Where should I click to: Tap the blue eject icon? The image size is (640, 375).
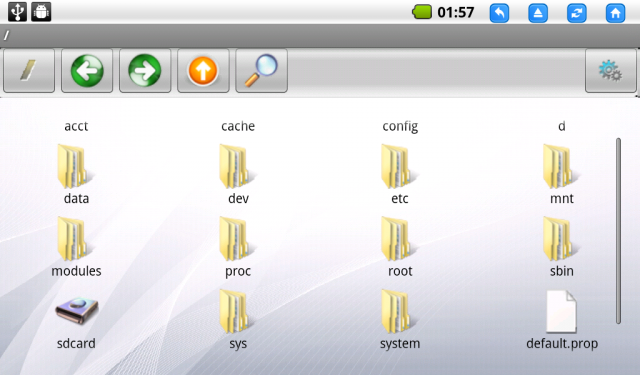click(538, 13)
